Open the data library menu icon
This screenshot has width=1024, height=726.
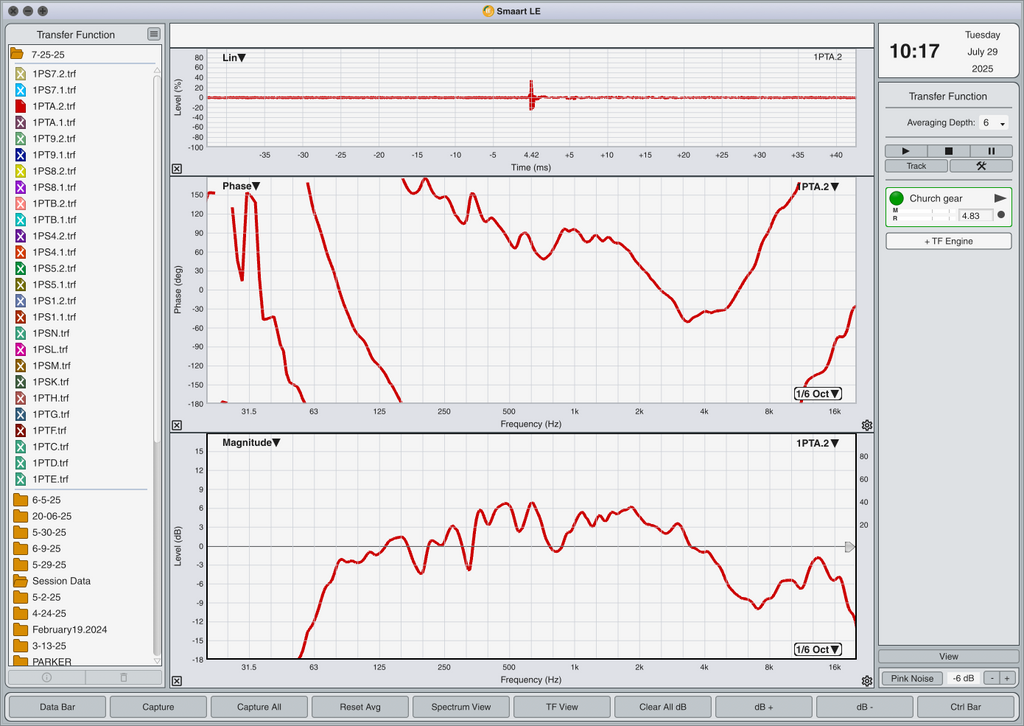click(153, 34)
